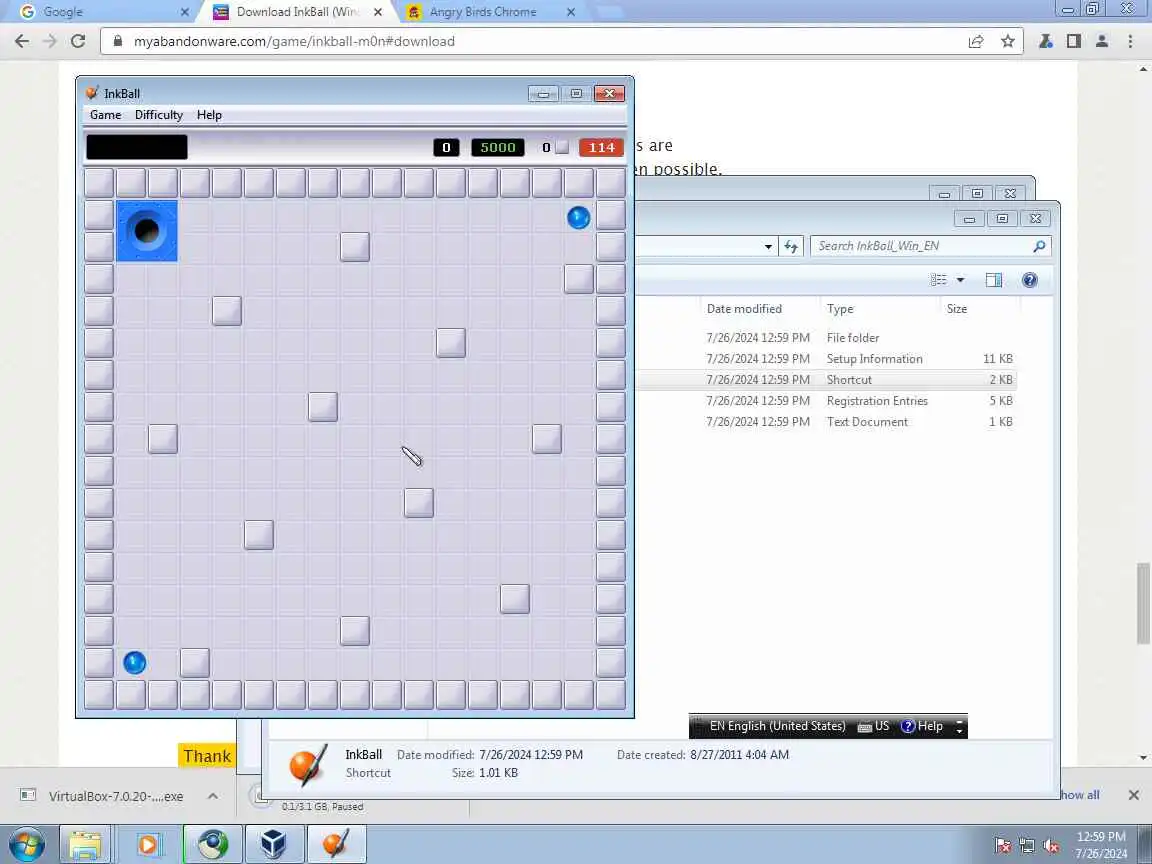Viewport: 1152px width, 864px height.
Task: Click the network tray icon
Action: (1027, 846)
